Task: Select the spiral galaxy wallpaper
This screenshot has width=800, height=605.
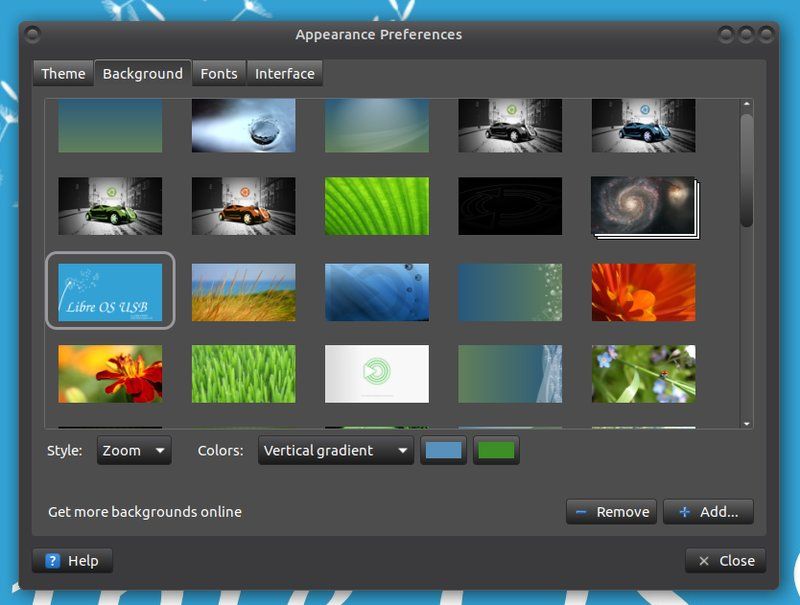Action: tap(641, 207)
